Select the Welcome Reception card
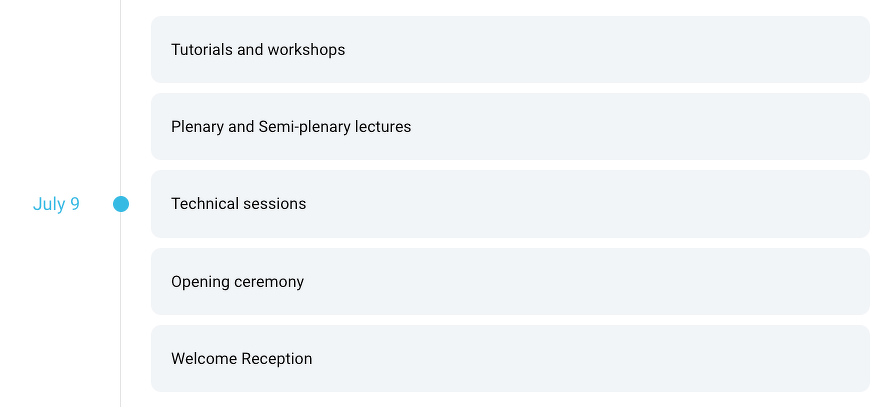Screen dimensions: 886x407 tap(510, 359)
